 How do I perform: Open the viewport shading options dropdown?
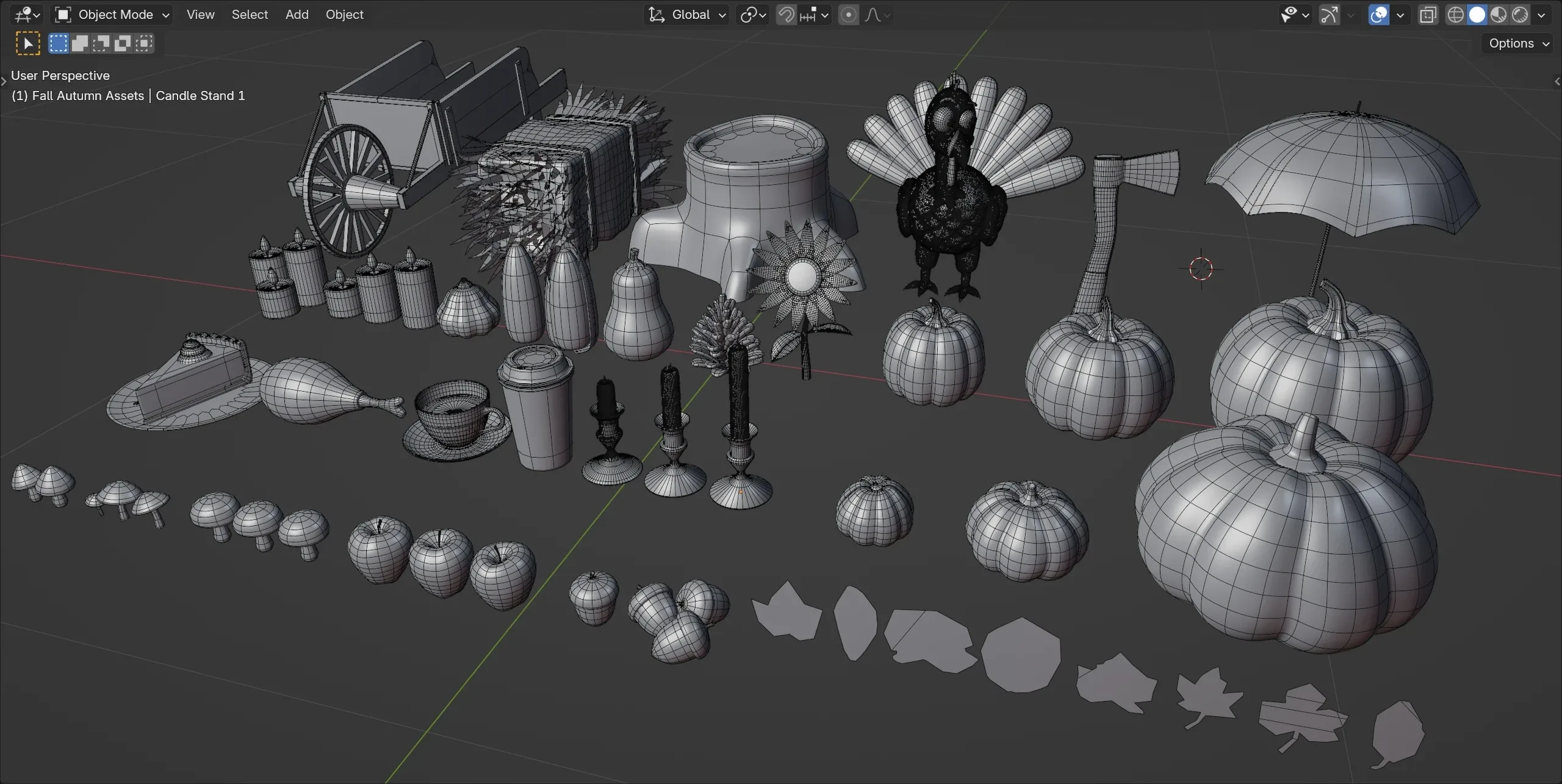(x=1542, y=15)
